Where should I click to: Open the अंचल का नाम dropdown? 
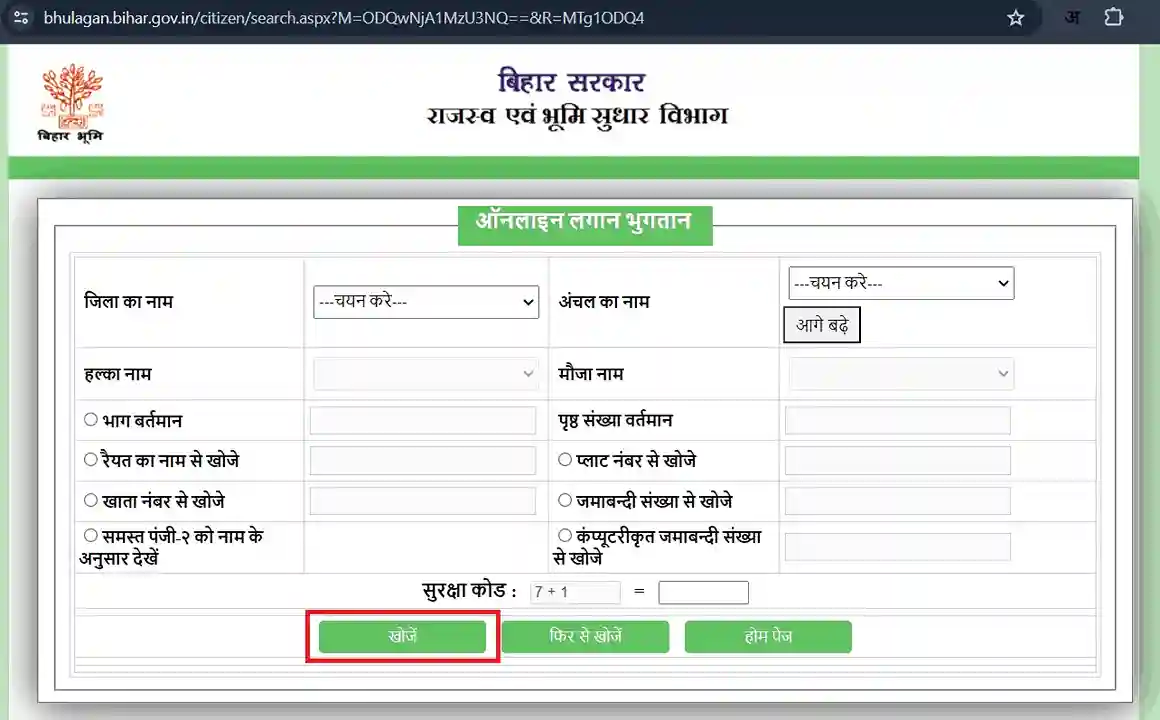(x=901, y=283)
